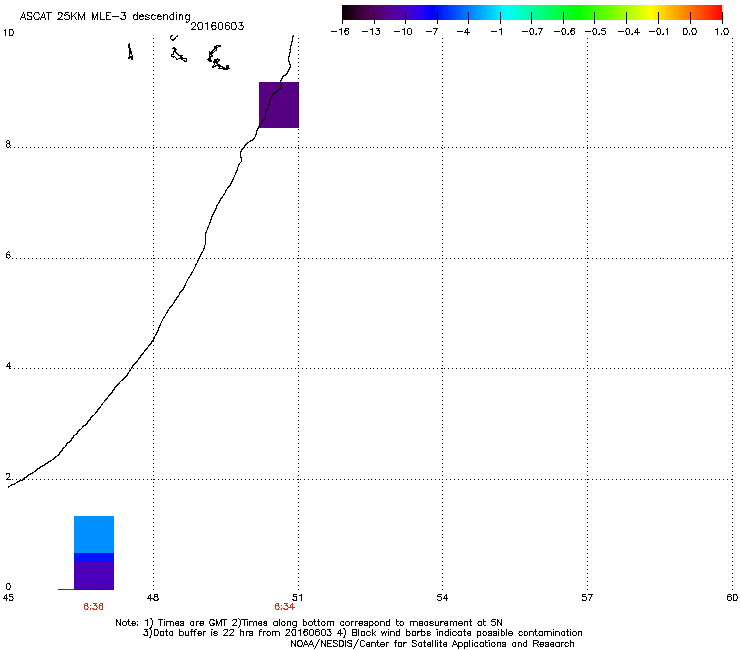Screen dimensions: 740x650
Task: Click the NOAA/NESDIS credit line
Action: [432, 644]
